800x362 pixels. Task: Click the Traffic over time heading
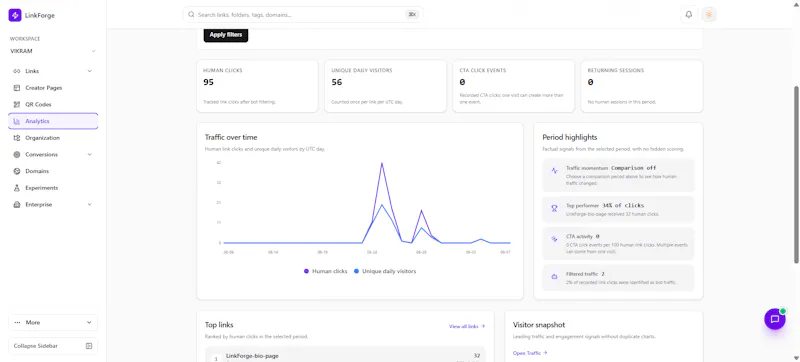pos(231,137)
